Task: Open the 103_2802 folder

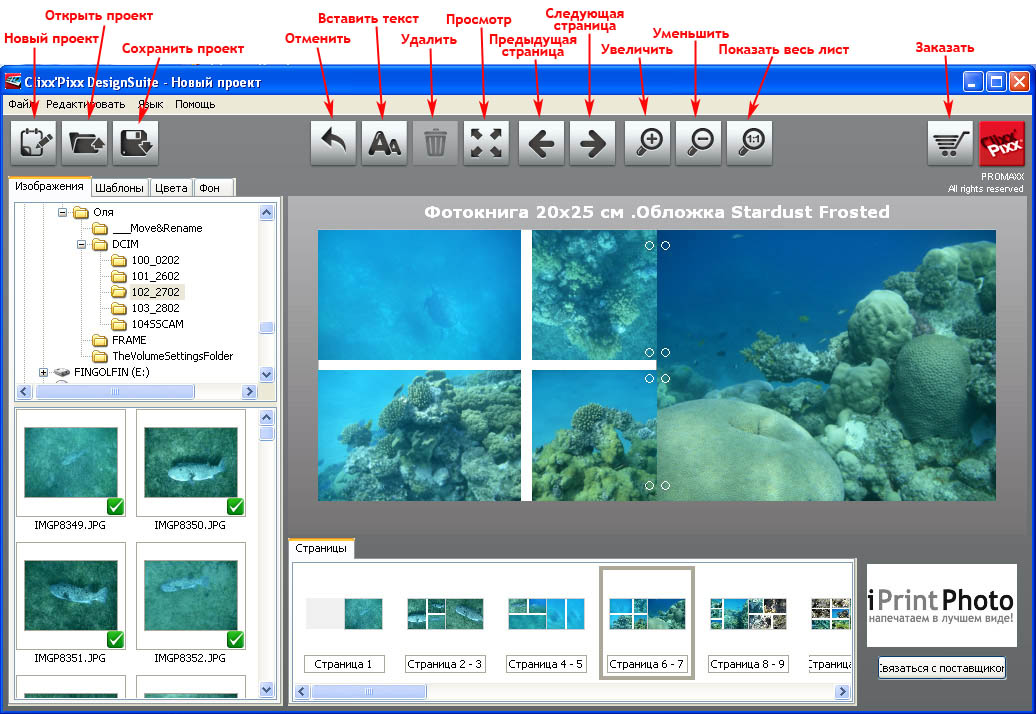Action: 155,308
